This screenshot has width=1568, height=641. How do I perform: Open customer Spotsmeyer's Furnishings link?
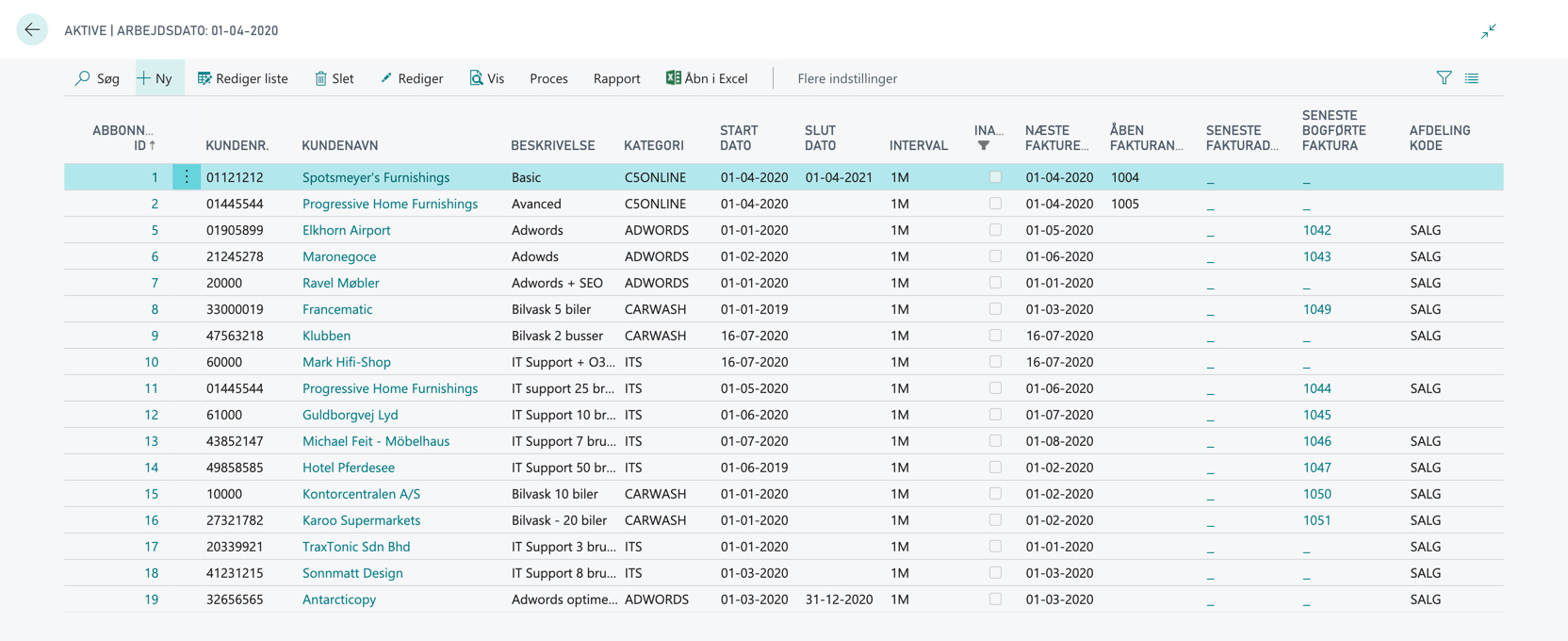(x=376, y=177)
